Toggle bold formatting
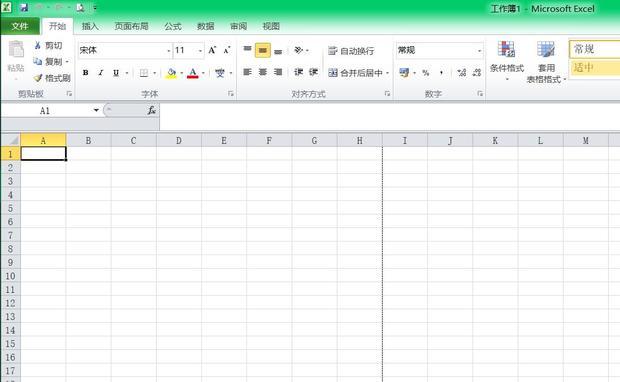The width and height of the screenshot is (620, 382). click(x=85, y=73)
